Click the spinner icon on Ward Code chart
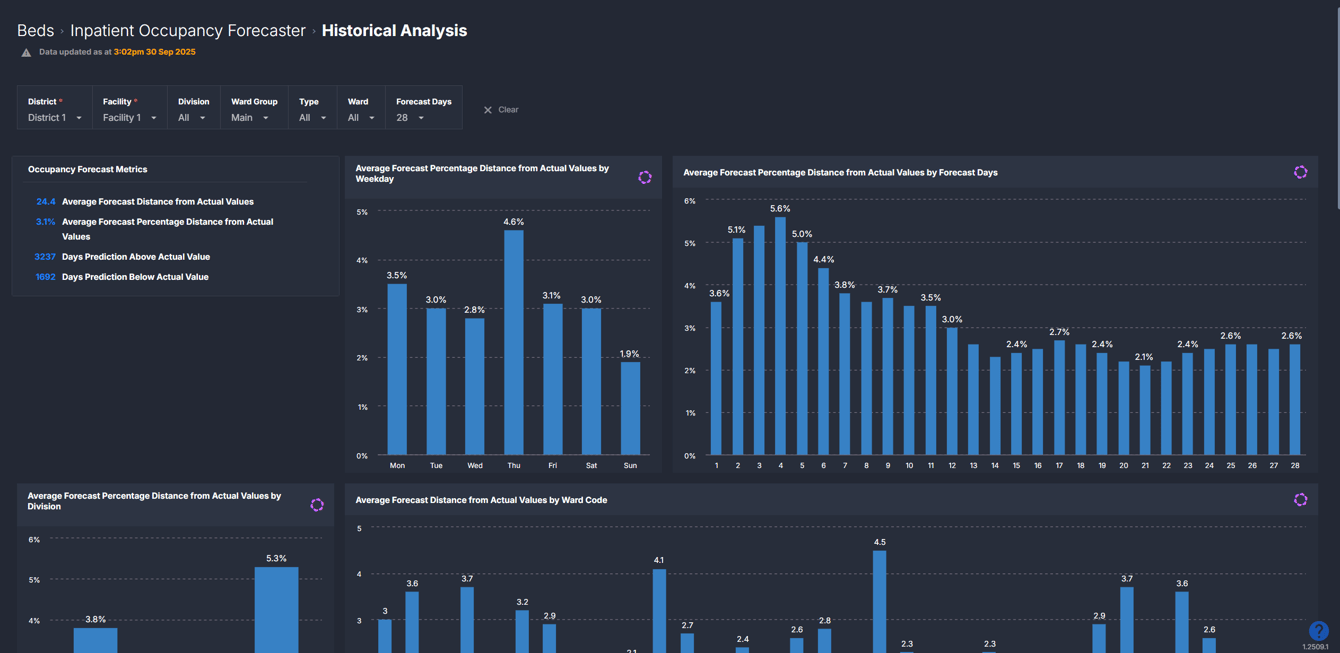The image size is (1340, 653). (1300, 499)
